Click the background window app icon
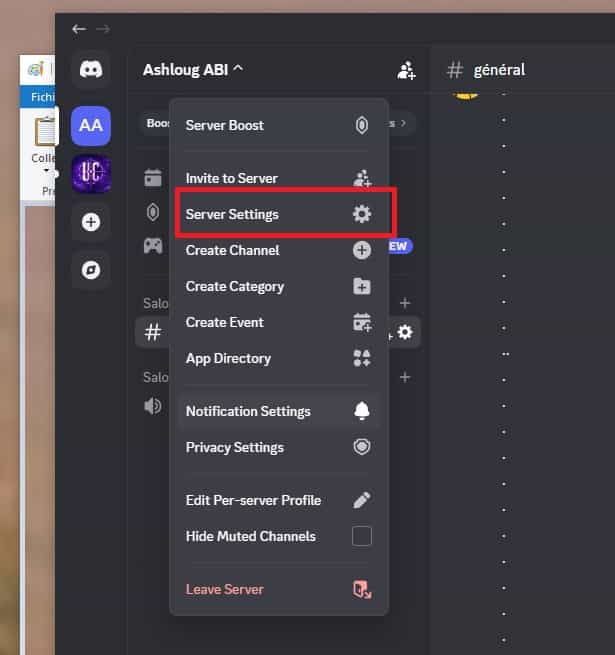Screen dimensions: 615x655 coord(36,69)
